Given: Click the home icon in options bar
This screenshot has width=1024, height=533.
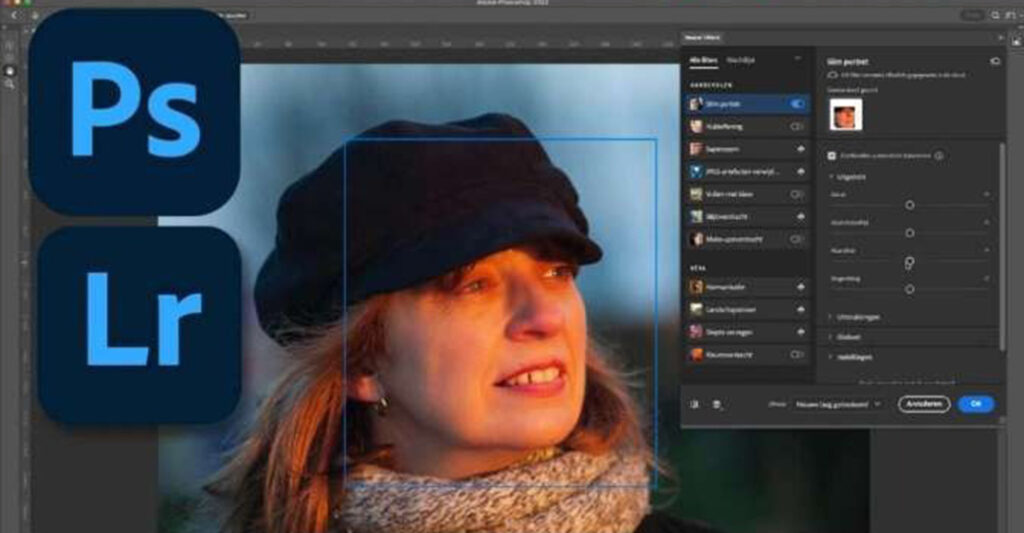Looking at the screenshot, I should [x=34, y=15].
